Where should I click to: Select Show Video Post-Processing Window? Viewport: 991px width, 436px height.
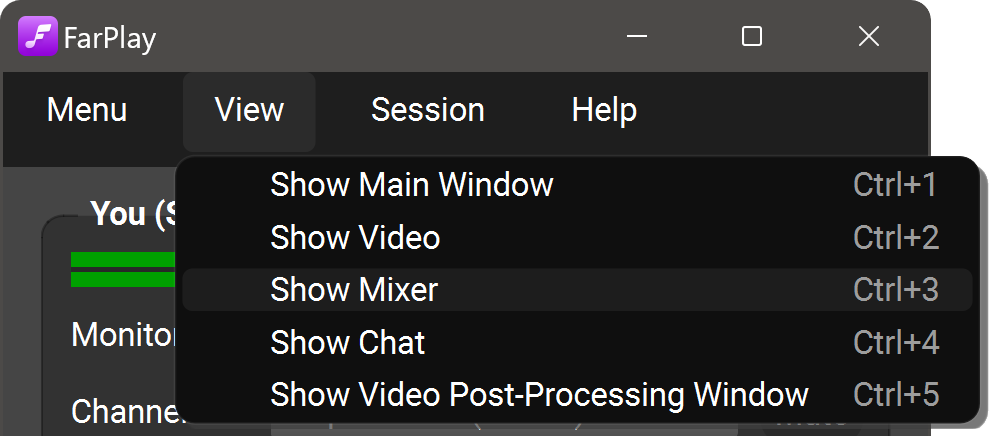coord(539,395)
